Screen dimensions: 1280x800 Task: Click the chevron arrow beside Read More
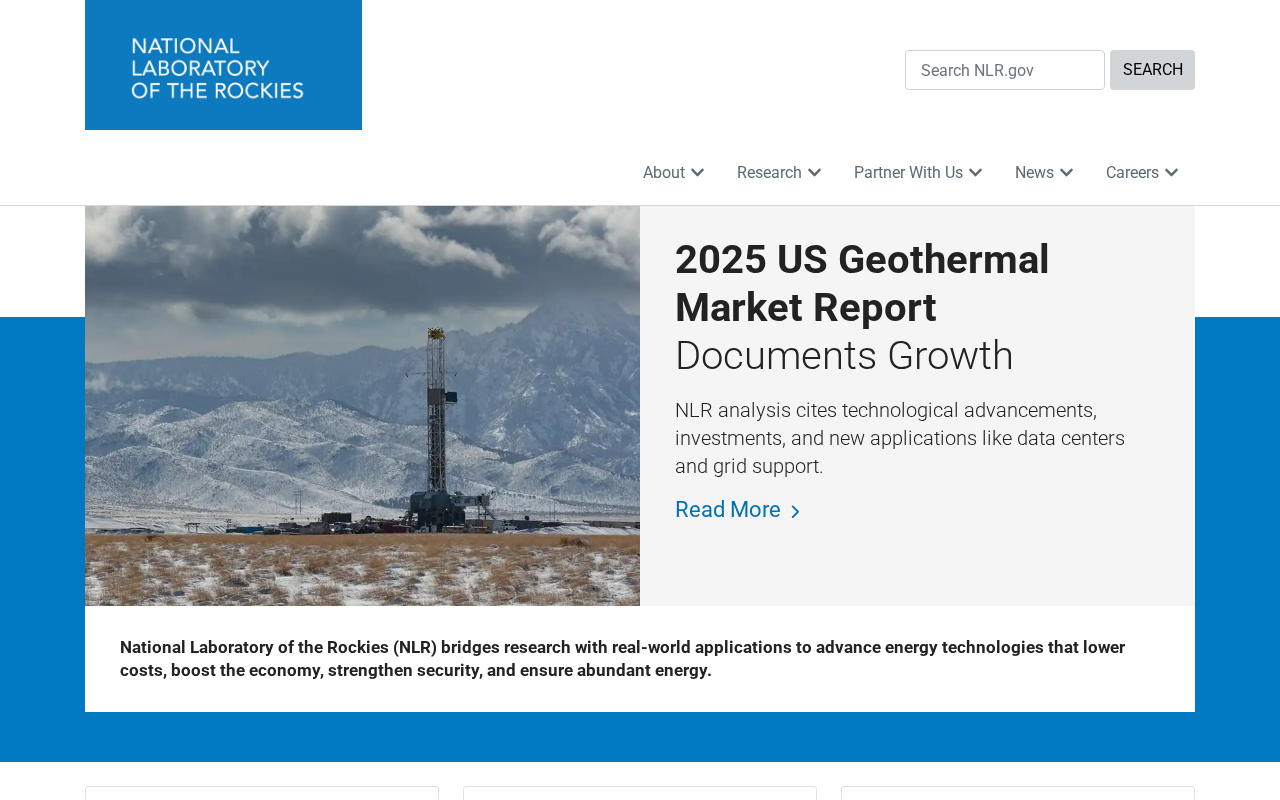click(795, 511)
